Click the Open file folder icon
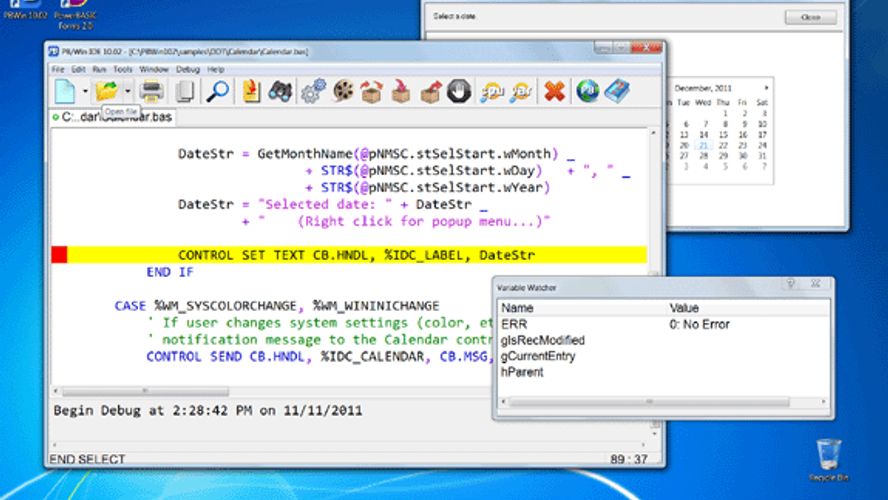 coord(106,91)
